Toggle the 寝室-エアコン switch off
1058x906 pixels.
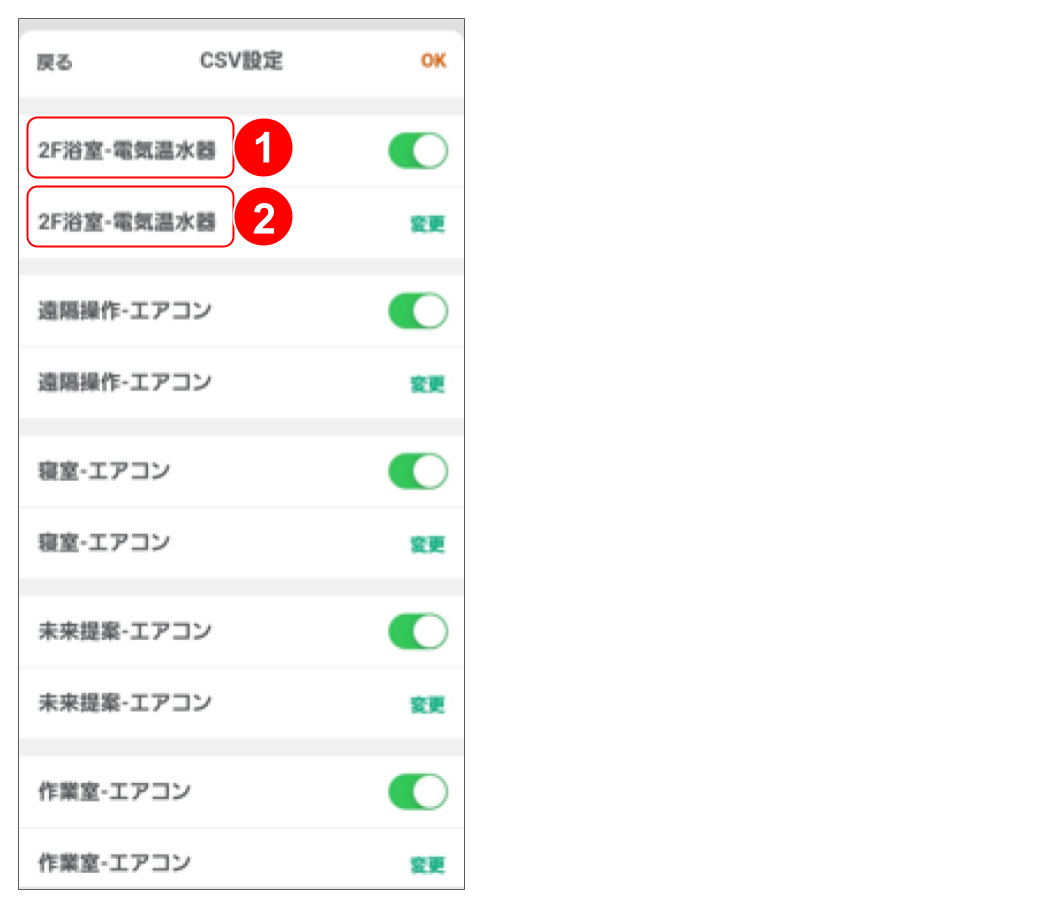418,471
